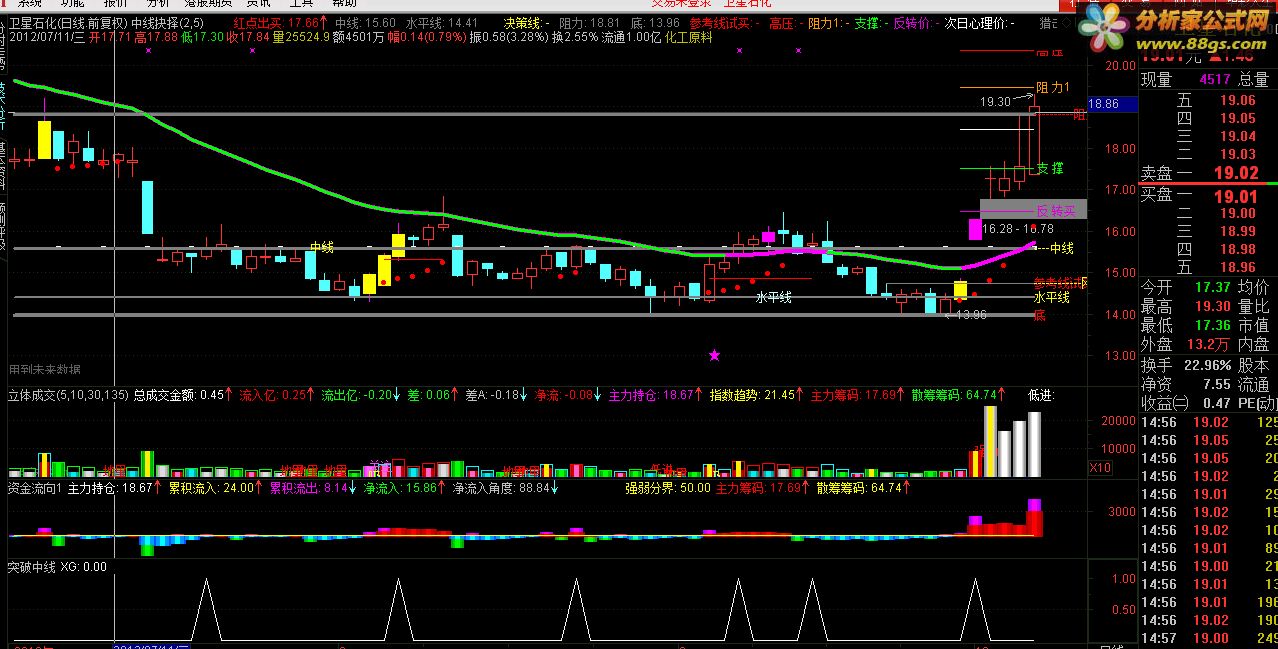Click the magenta candlestick near 16.28
This screenshot has height=649, width=1278.
click(975, 229)
